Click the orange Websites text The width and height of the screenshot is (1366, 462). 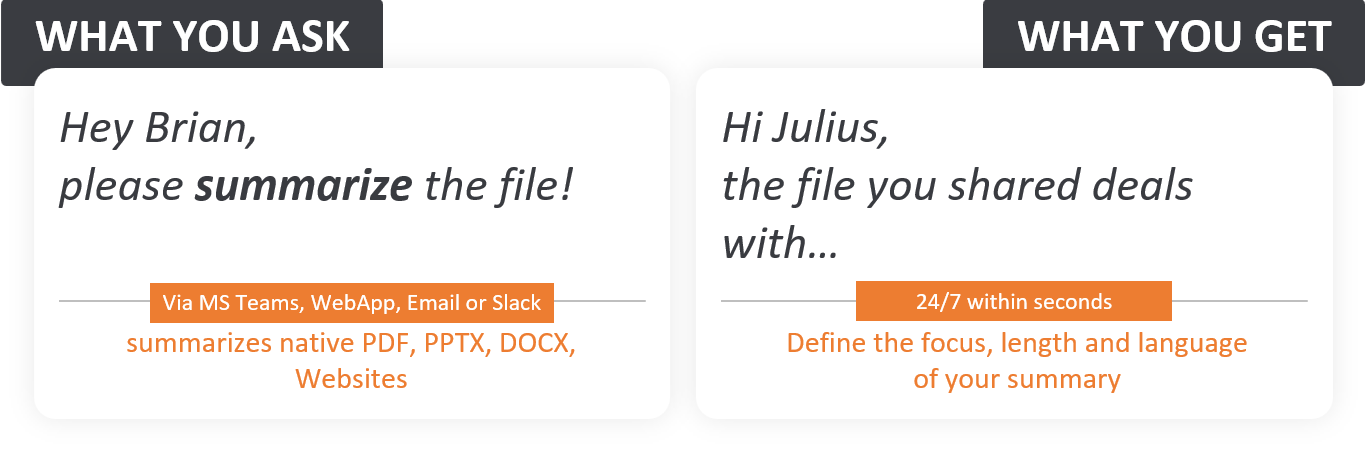tap(351, 379)
